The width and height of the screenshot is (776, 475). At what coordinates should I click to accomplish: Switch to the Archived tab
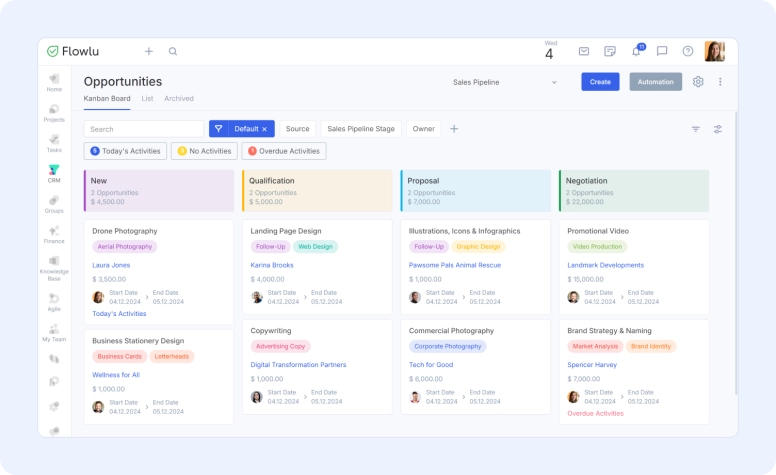(179, 99)
